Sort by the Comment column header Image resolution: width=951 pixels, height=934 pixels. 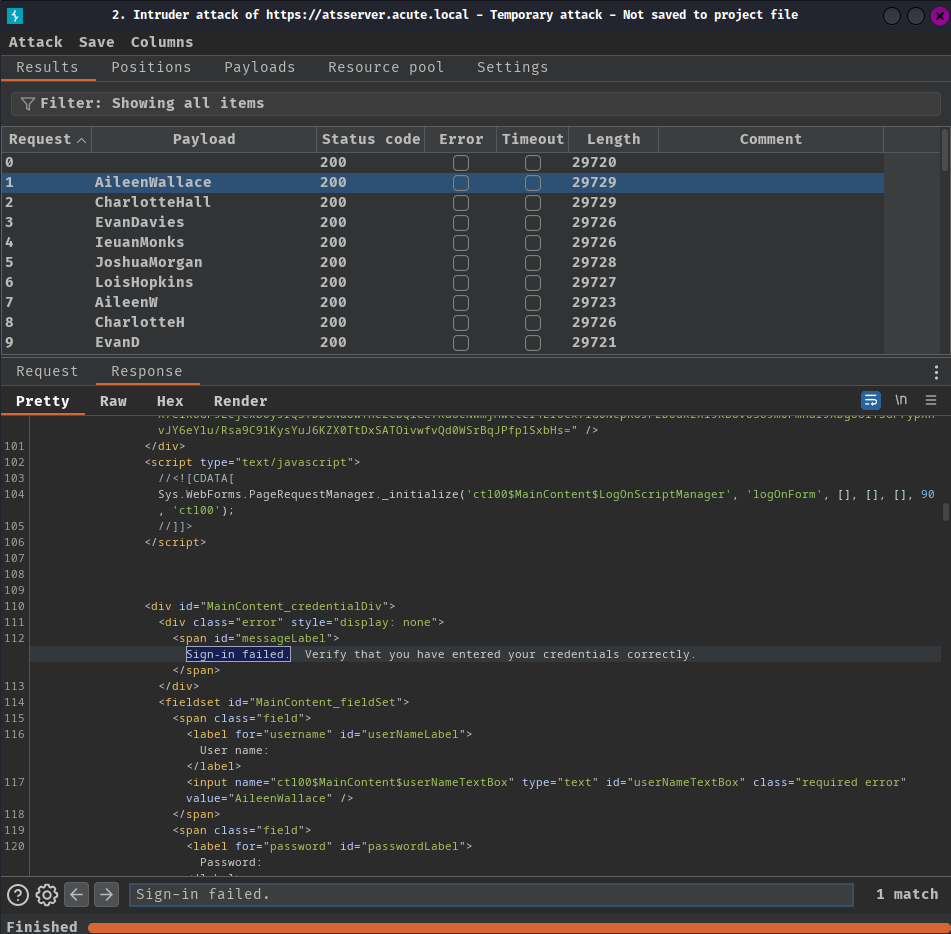(x=770, y=139)
